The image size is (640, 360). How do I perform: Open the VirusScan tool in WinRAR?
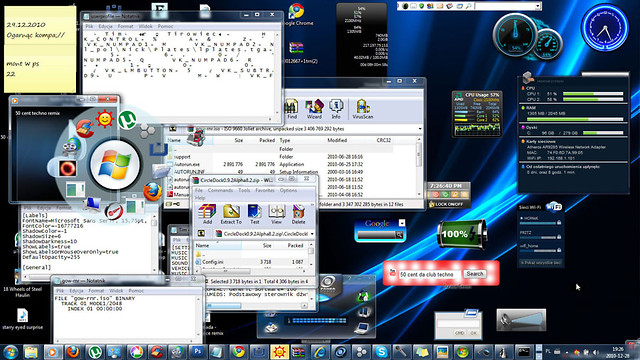pos(362,109)
